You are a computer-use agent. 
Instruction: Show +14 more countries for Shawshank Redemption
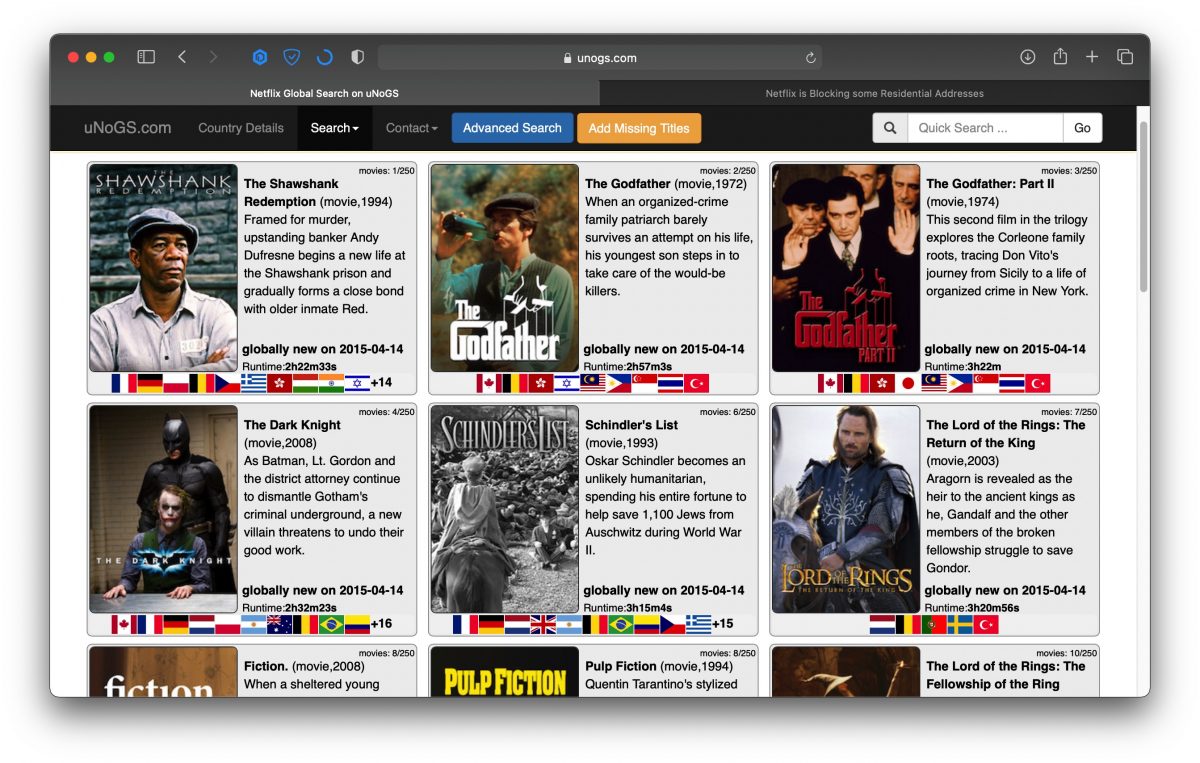coord(382,383)
